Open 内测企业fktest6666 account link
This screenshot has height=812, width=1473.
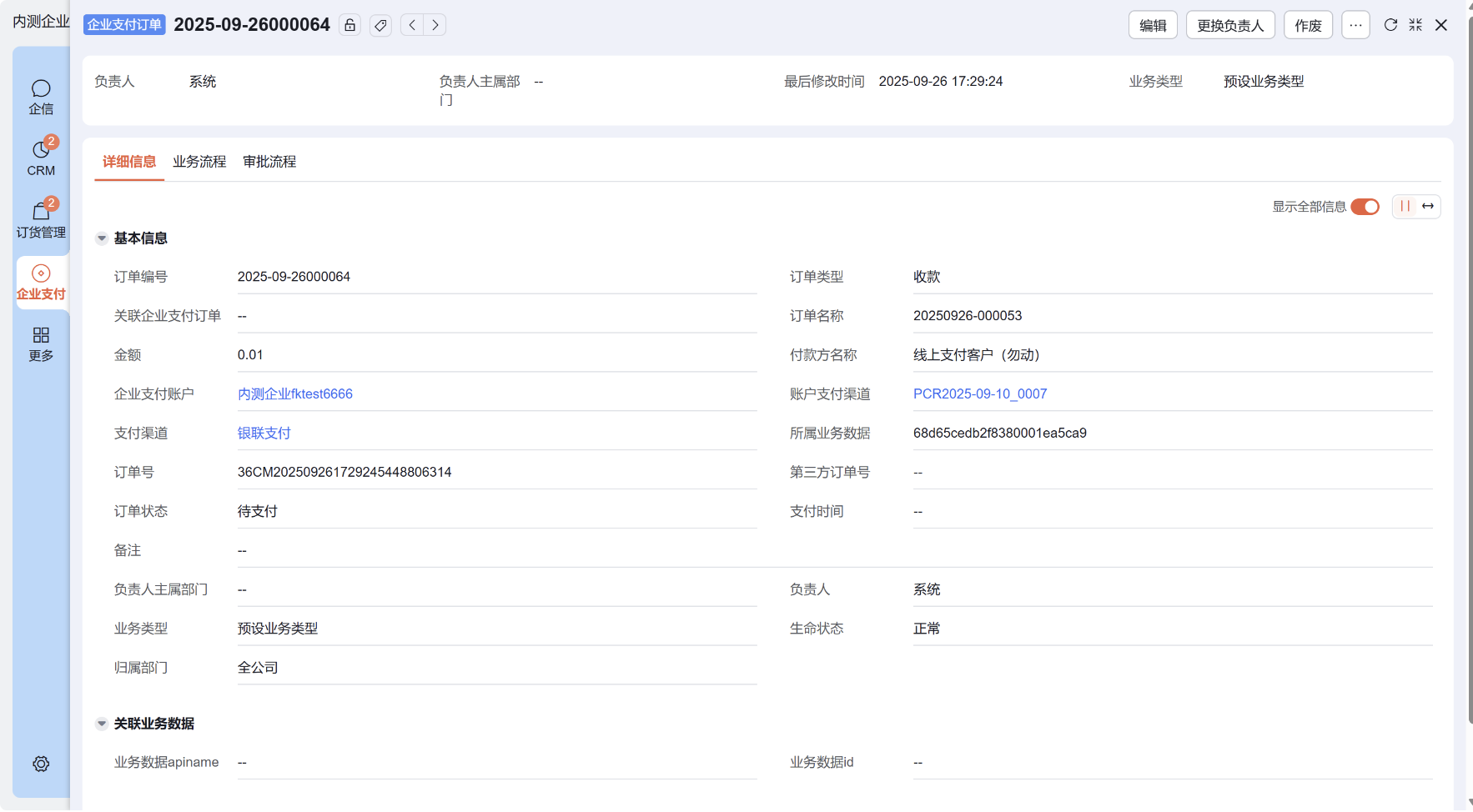click(295, 393)
